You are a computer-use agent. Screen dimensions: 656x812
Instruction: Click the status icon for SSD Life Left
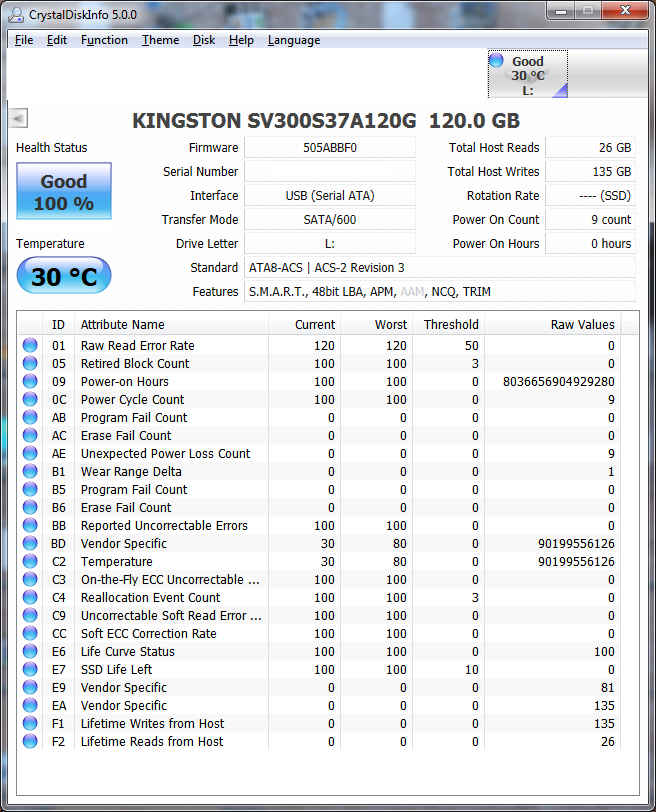coord(30,669)
